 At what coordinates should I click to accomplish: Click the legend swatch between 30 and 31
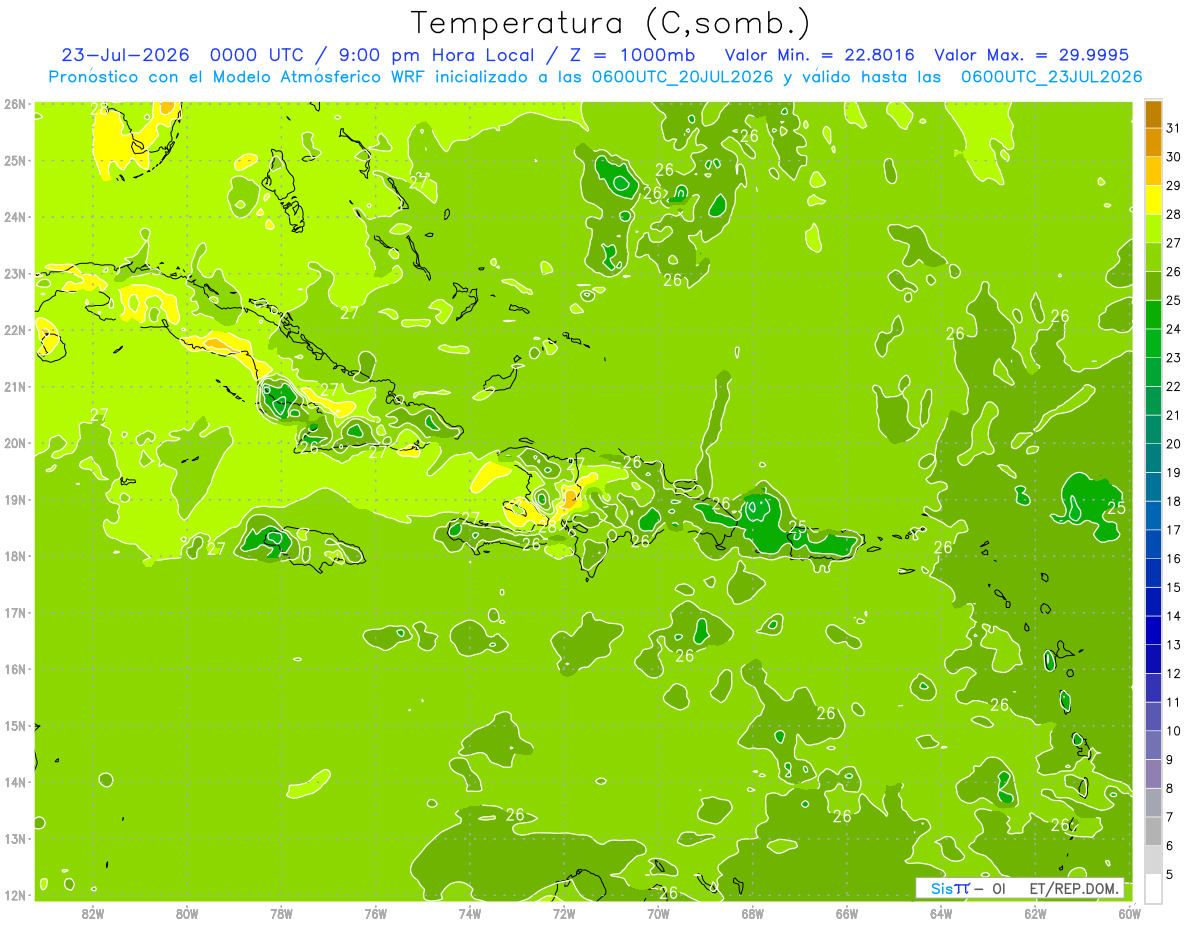(x=1153, y=143)
